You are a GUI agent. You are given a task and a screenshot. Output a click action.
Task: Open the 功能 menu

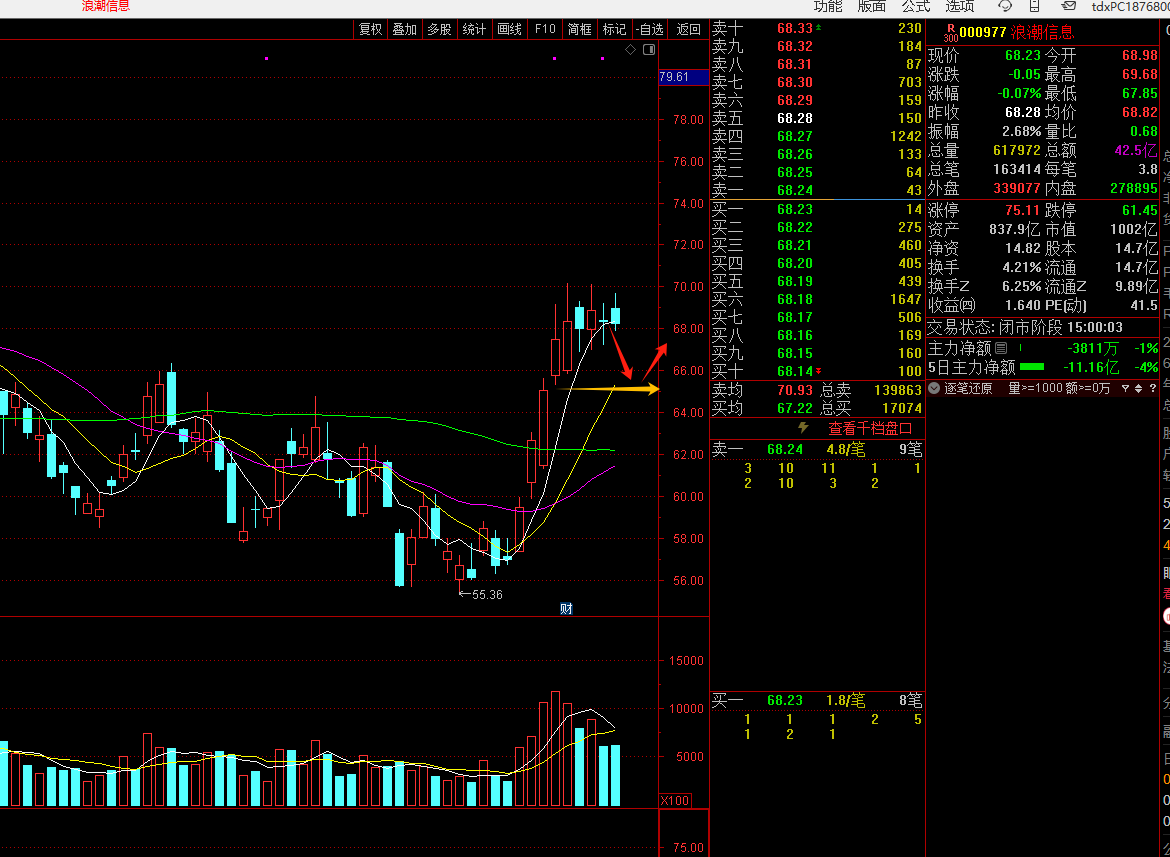click(x=828, y=6)
